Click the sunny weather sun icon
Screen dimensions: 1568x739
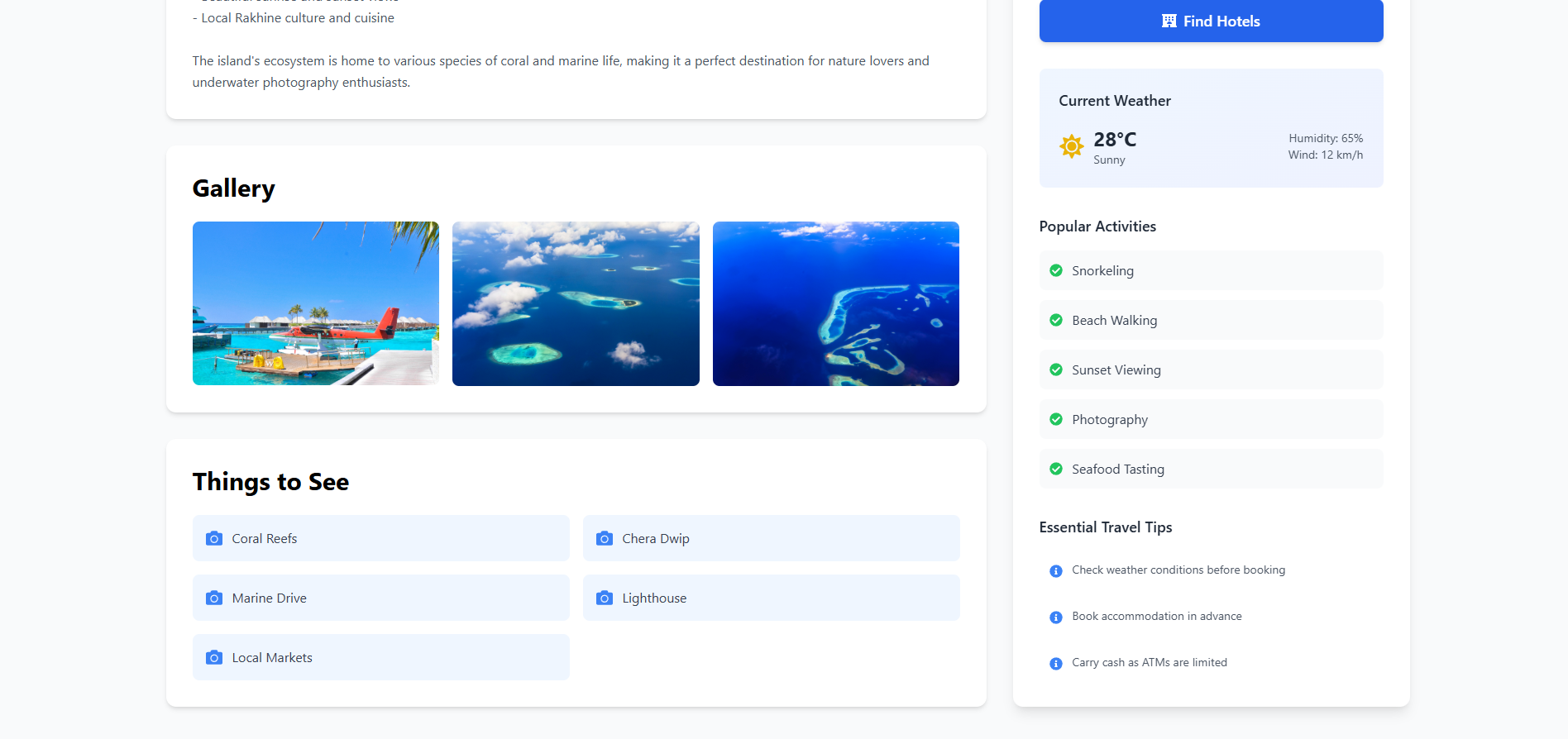click(x=1071, y=146)
